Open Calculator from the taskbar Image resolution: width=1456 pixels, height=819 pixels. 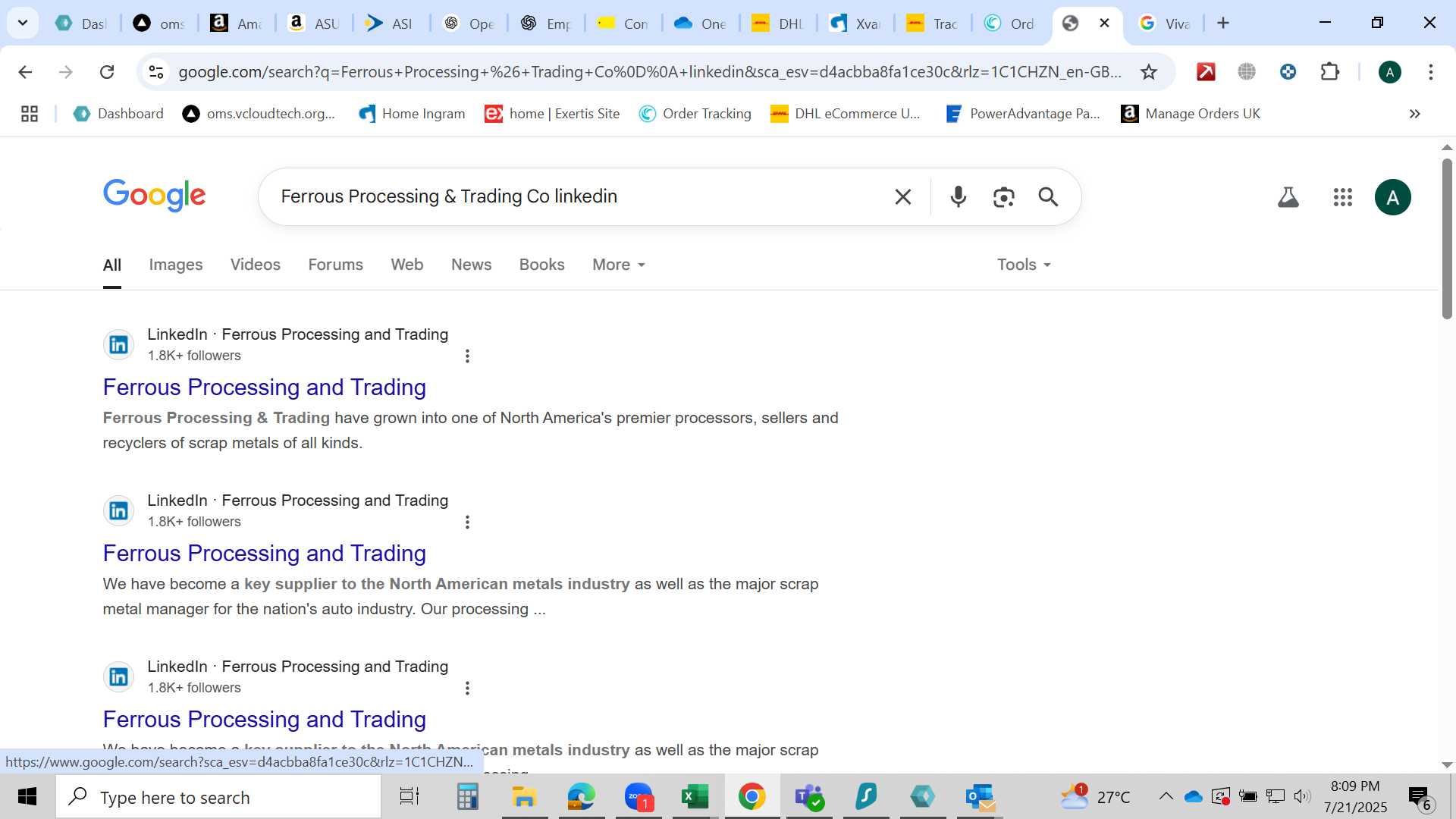[467, 797]
